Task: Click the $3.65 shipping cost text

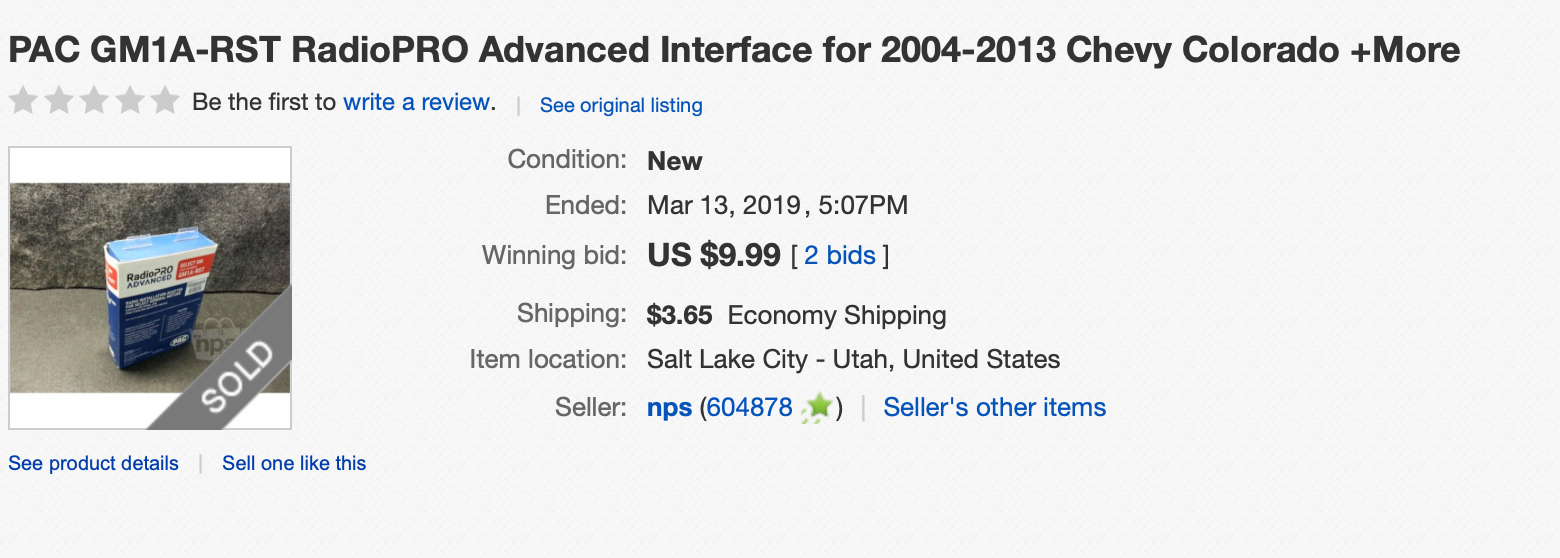Action: click(x=680, y=316)
